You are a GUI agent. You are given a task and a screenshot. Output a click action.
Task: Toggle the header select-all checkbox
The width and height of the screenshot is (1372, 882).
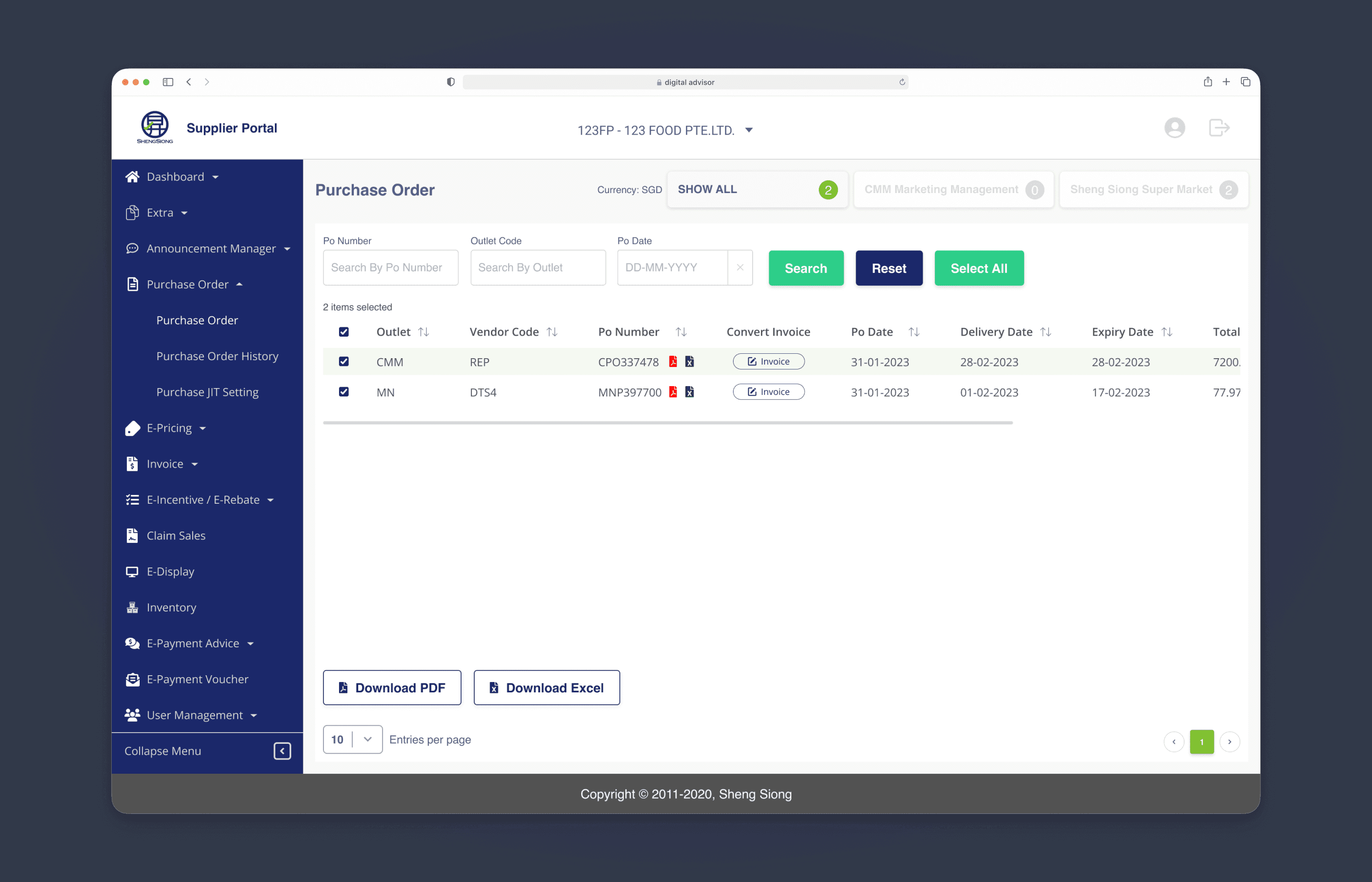click(x=343, y=332)
